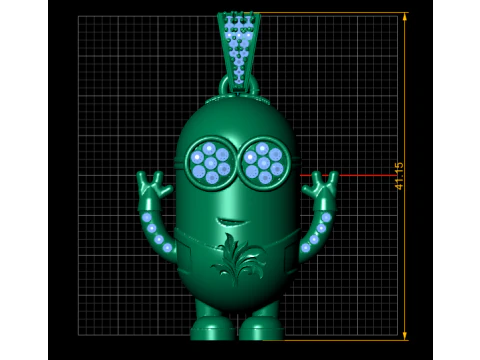Pick the left goggle eye with seven gems

tap(210, 163)
